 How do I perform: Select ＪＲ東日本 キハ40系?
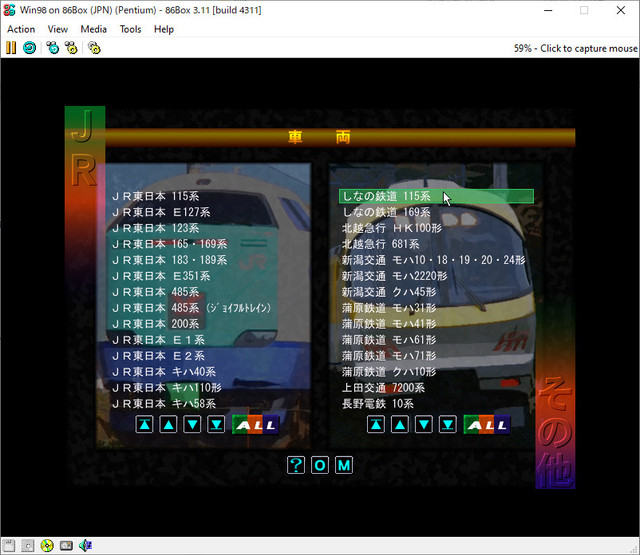coord(164,372)
